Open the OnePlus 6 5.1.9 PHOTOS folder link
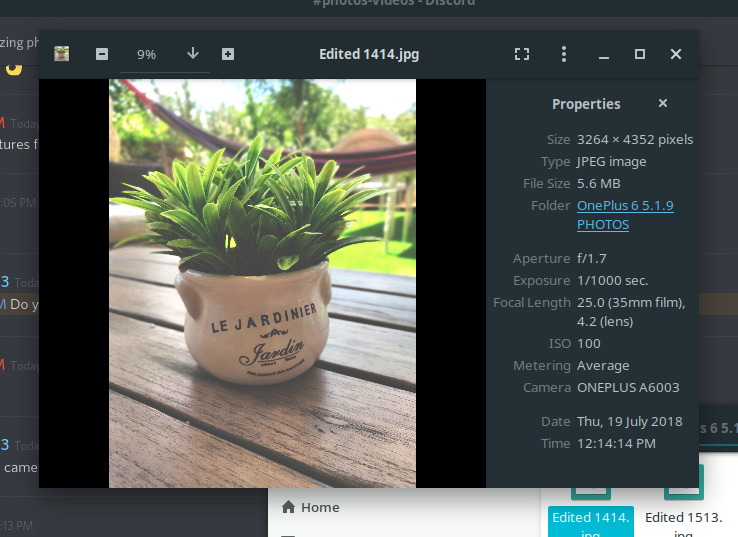 point(625,215)
